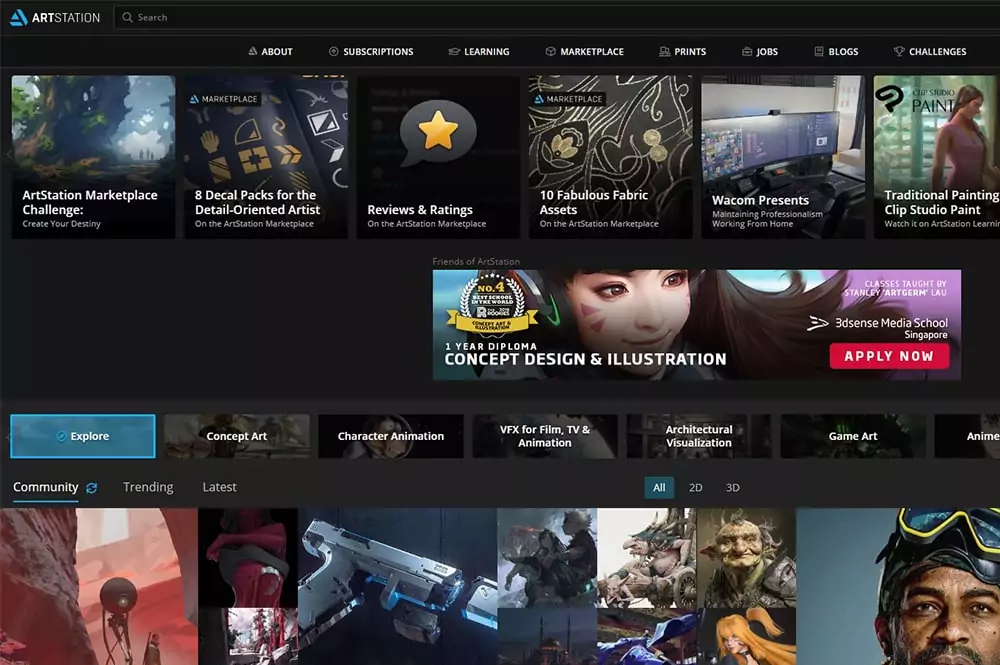Select the Character Animation channel

[391, 436]
